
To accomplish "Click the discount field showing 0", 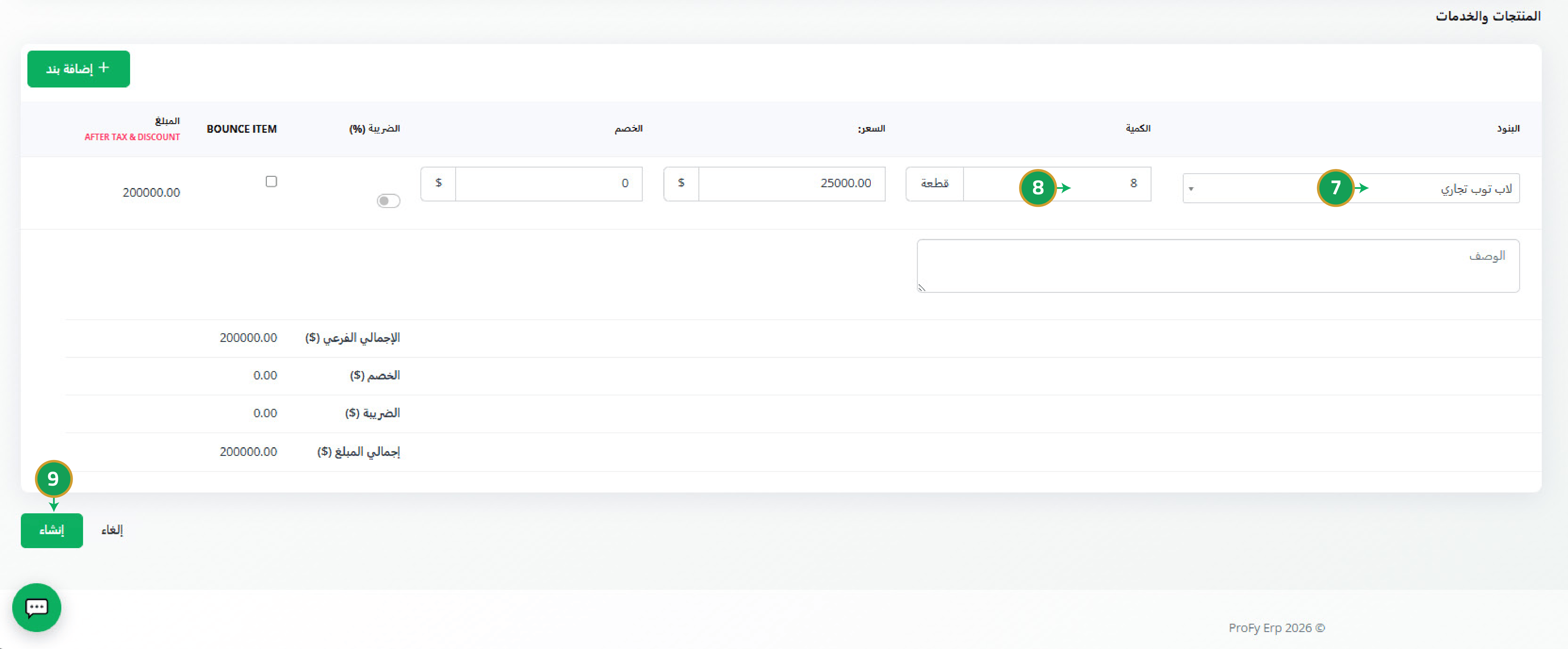I will pyautogui.click(x=549, y=184).
